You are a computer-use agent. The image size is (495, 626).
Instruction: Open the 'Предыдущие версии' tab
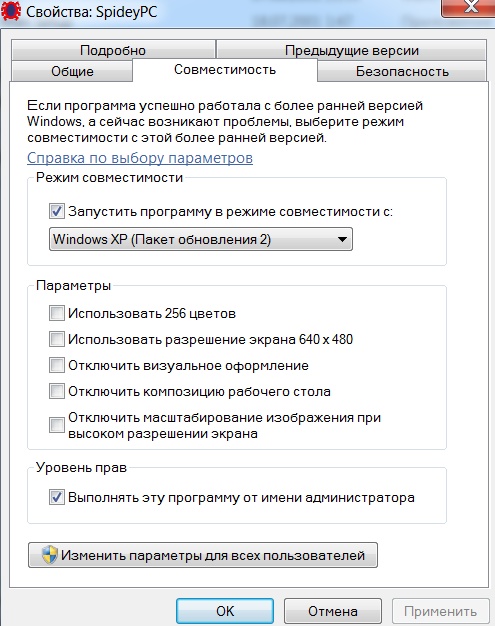click(352, 50)
